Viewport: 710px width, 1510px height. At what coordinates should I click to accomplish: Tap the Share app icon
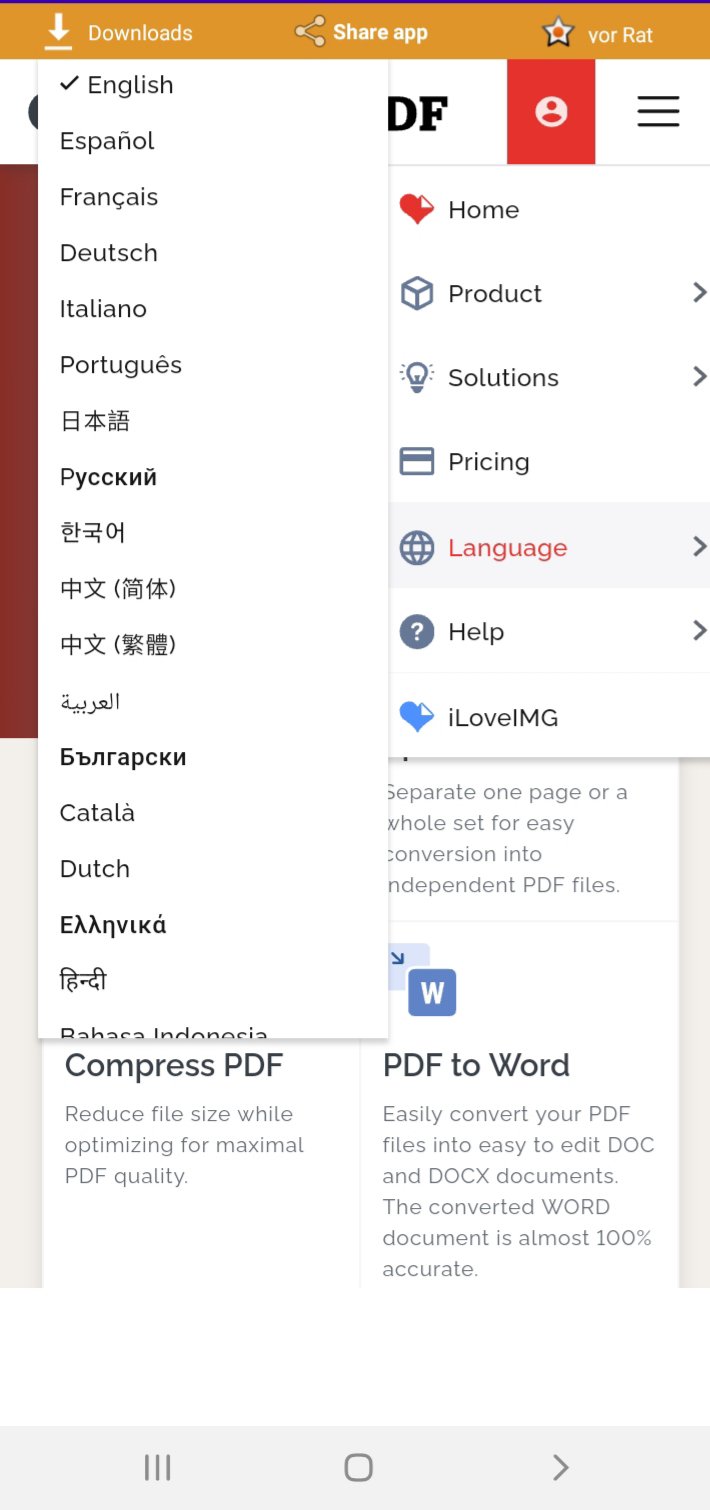coord(310,32)
